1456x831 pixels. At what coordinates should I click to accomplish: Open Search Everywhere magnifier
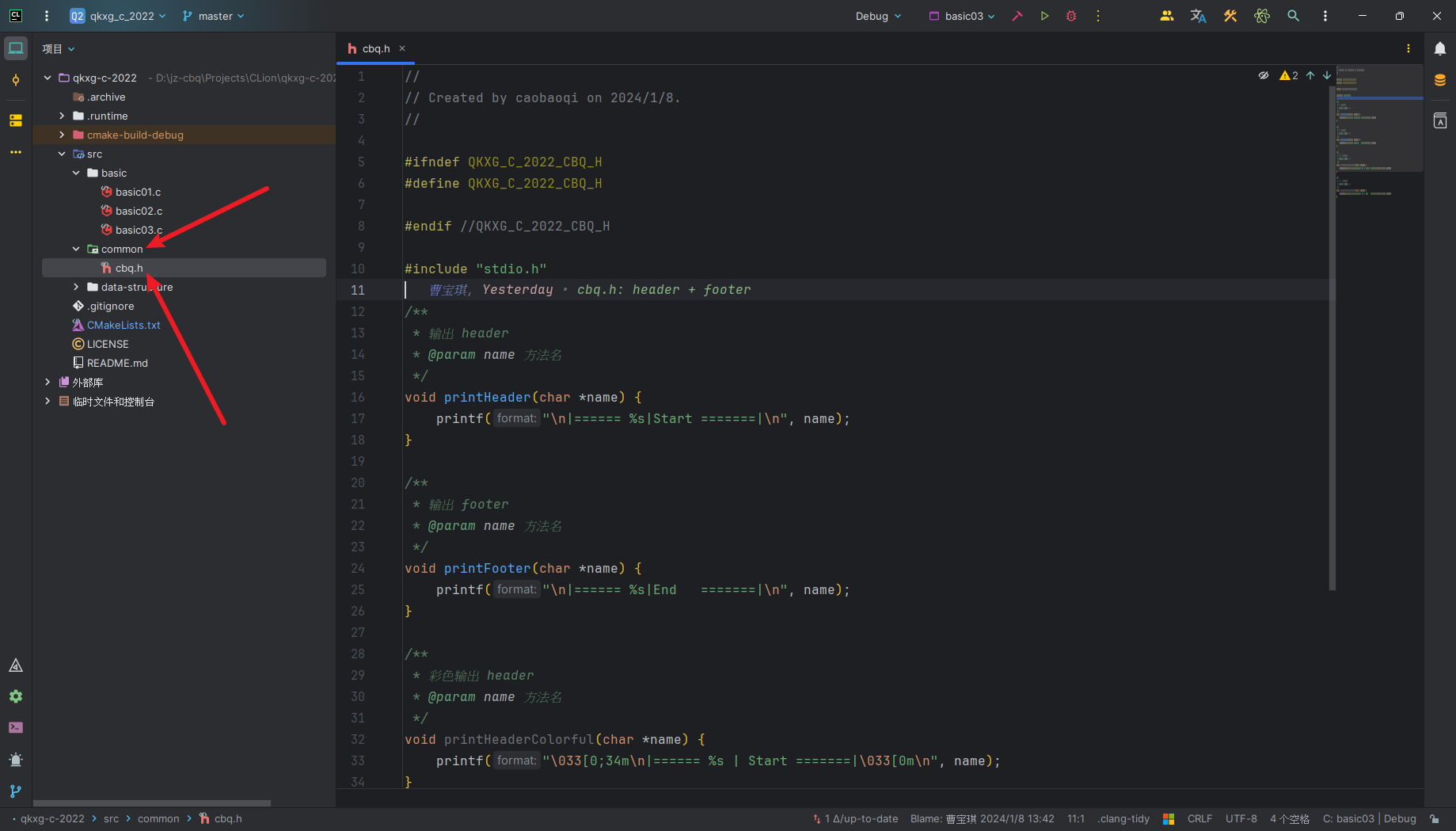pos(1294,16)
